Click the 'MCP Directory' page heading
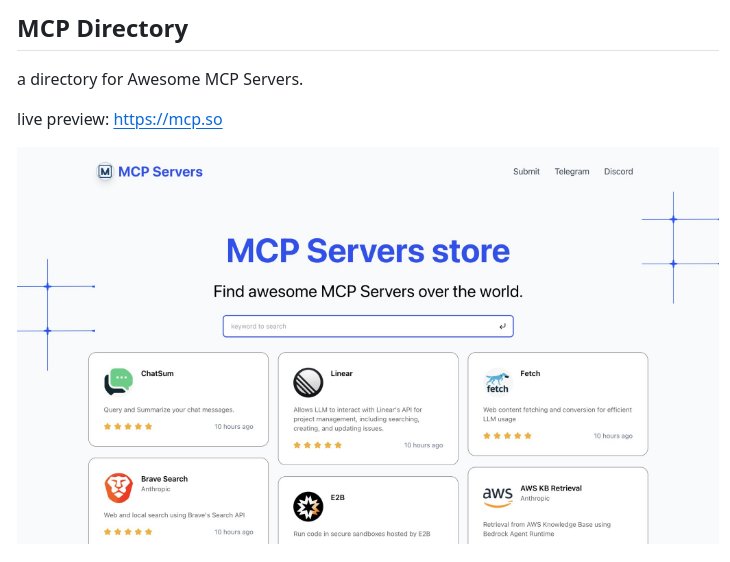The image size is (730, 562). pyautogui.click(x=102, y=29)
